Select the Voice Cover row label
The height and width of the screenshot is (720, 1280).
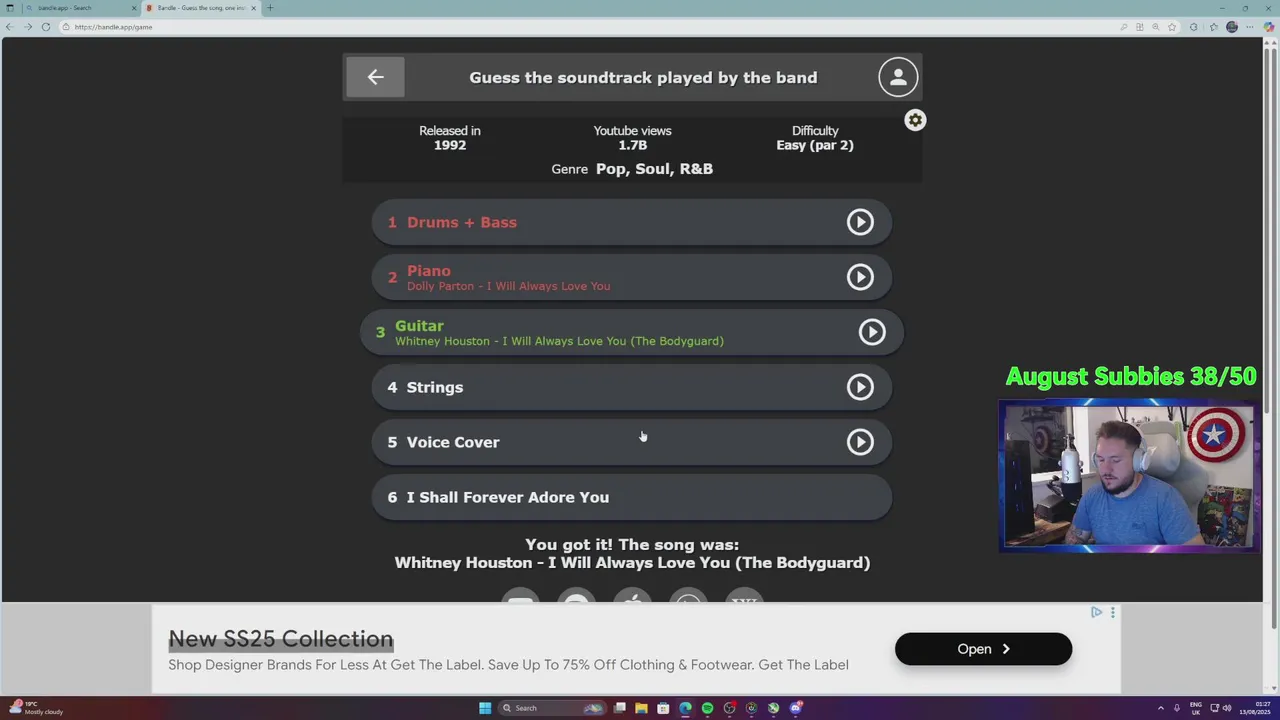pyautogui.click(x=452, y=442)
